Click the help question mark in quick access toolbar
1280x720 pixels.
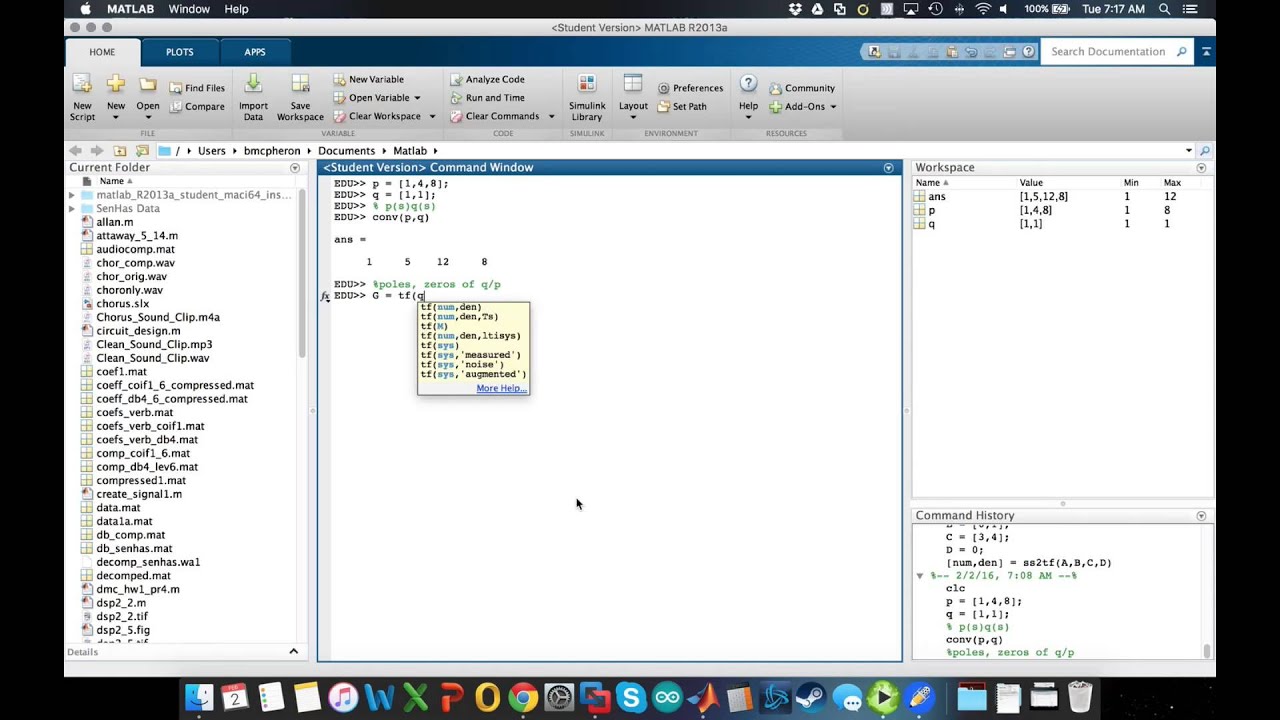(1027, 52)
